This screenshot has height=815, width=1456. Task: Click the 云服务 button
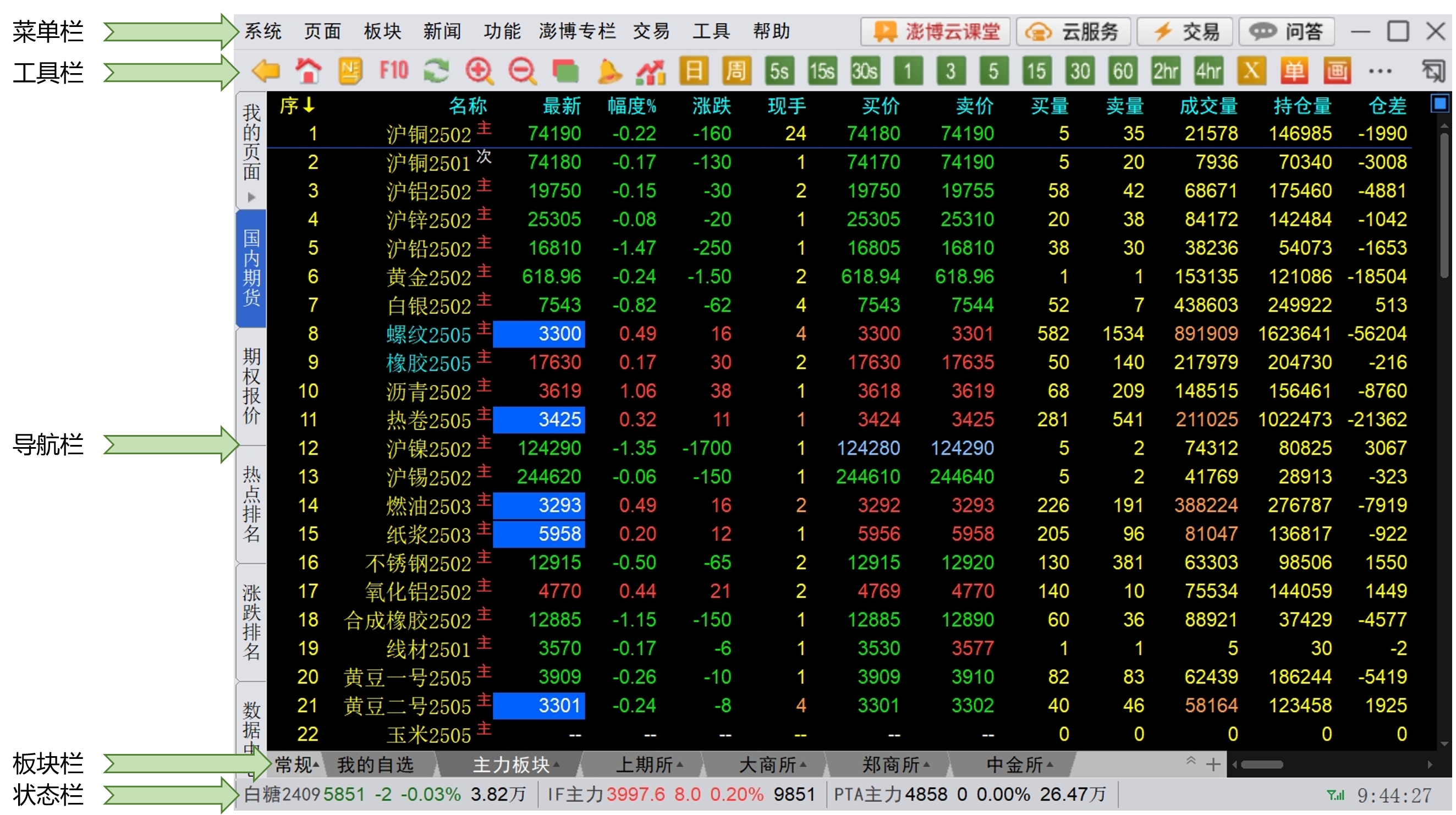click(1073, 31)
